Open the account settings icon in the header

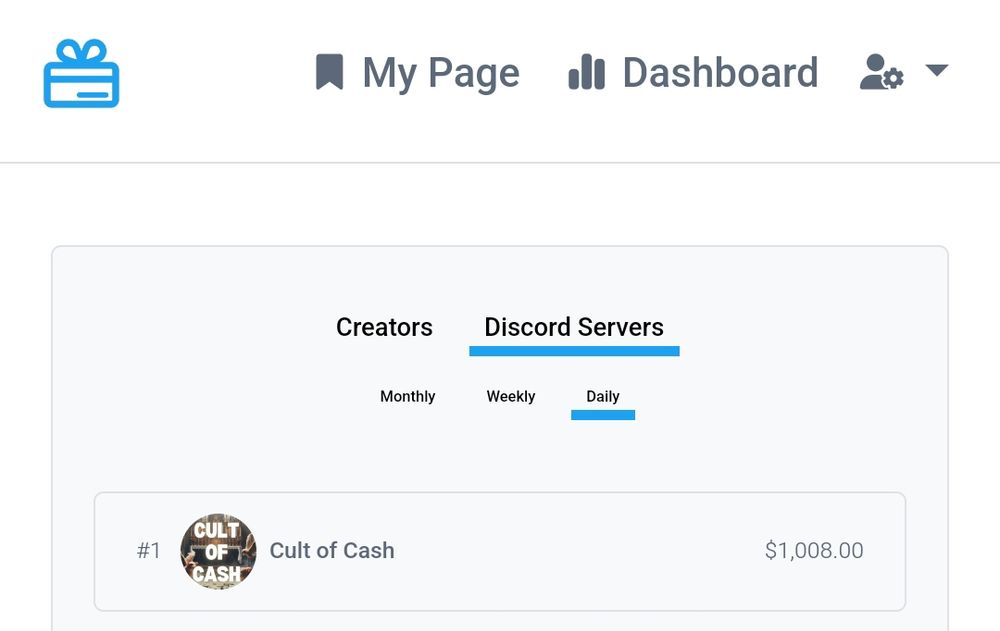tap(880, 72)
